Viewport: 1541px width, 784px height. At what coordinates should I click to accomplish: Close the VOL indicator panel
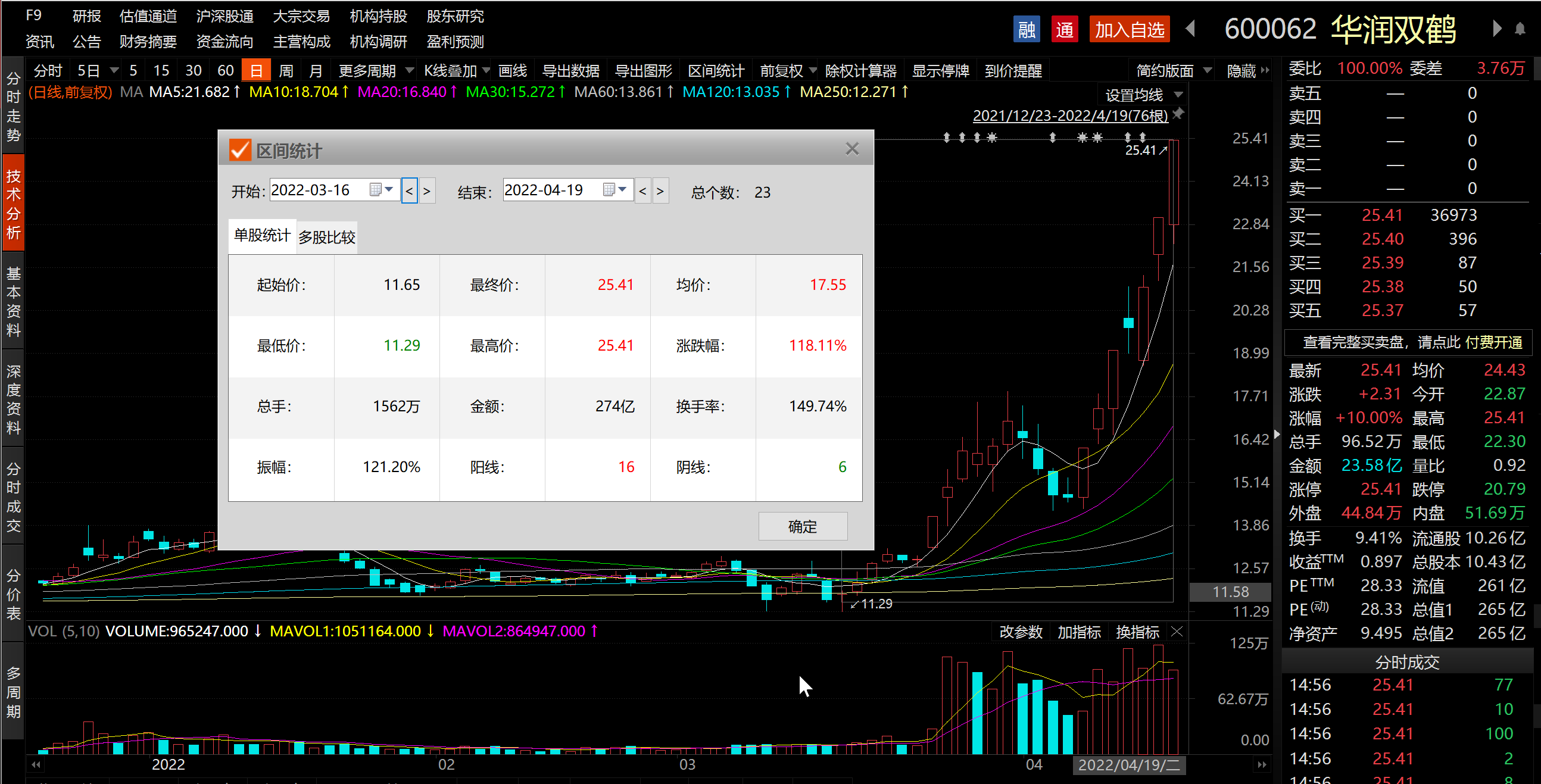[1177, 632]
